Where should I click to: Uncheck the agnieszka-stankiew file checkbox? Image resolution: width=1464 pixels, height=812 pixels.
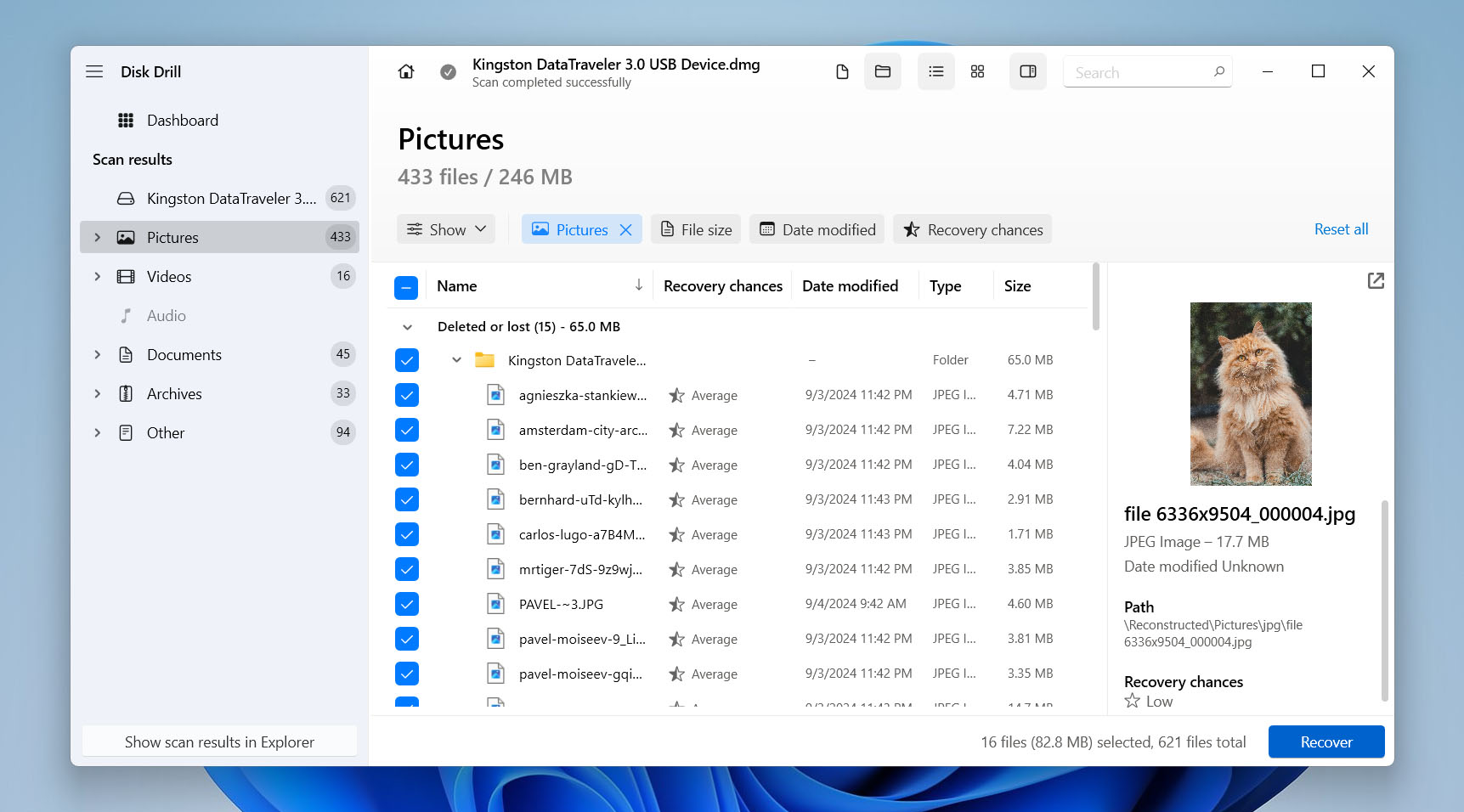(407, 395)
